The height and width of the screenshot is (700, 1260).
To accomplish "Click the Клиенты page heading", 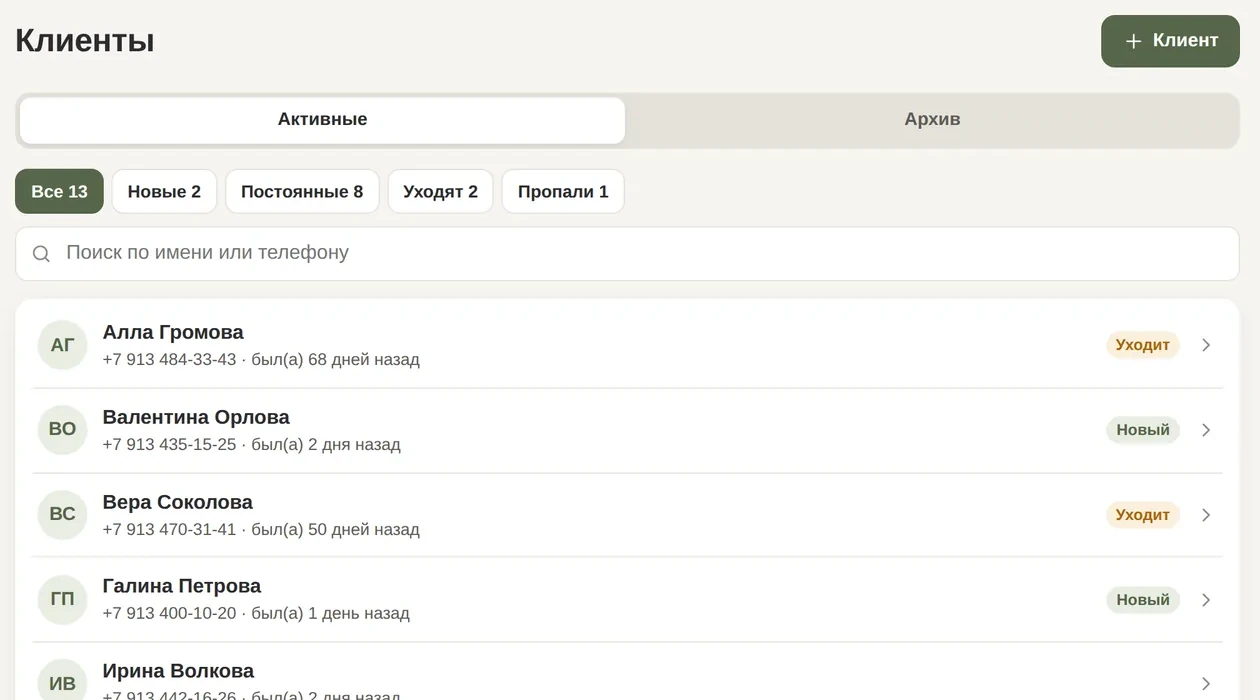I will point(85,41).
